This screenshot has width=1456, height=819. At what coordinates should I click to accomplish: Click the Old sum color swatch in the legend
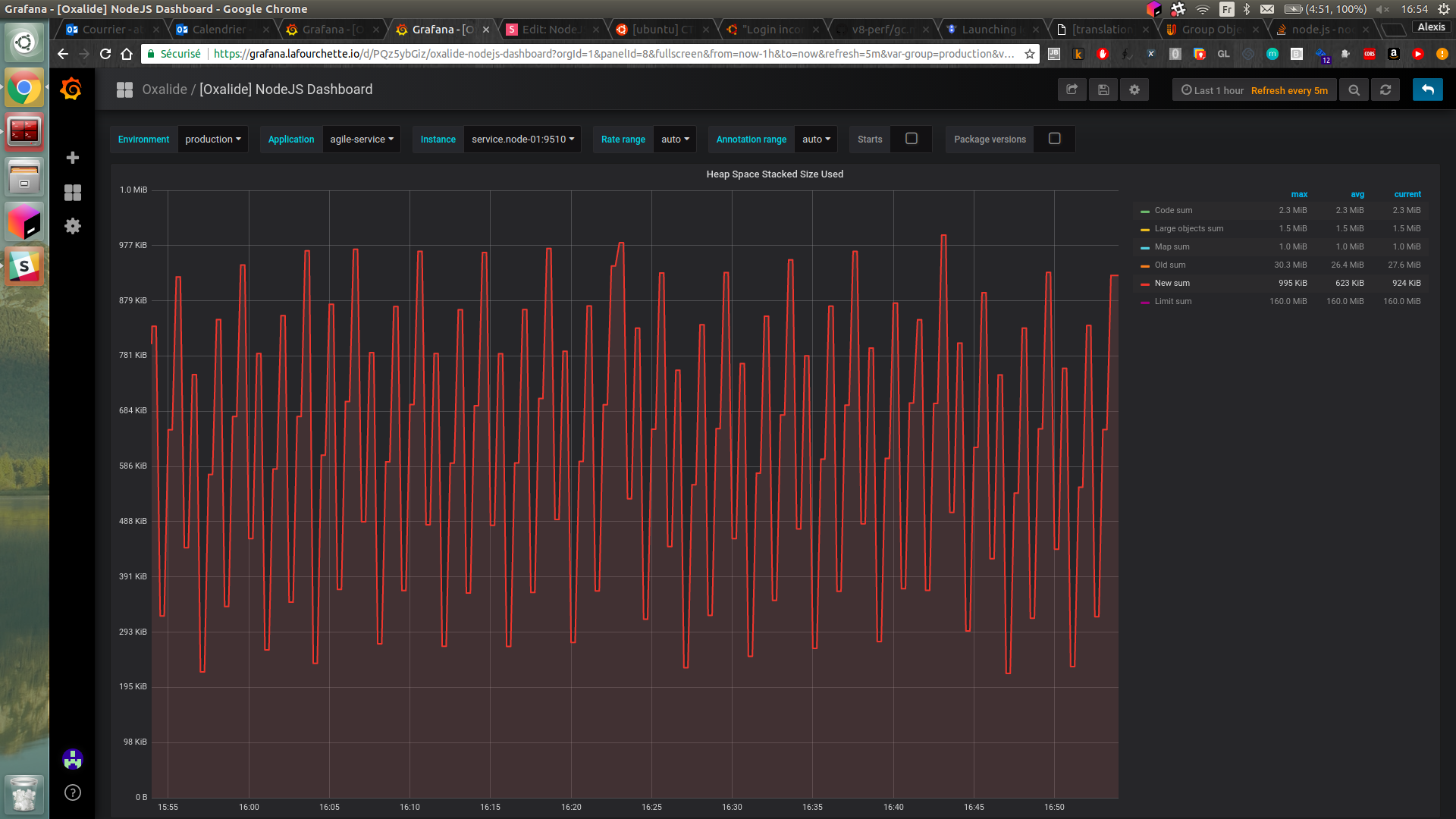pos(1145,265)
